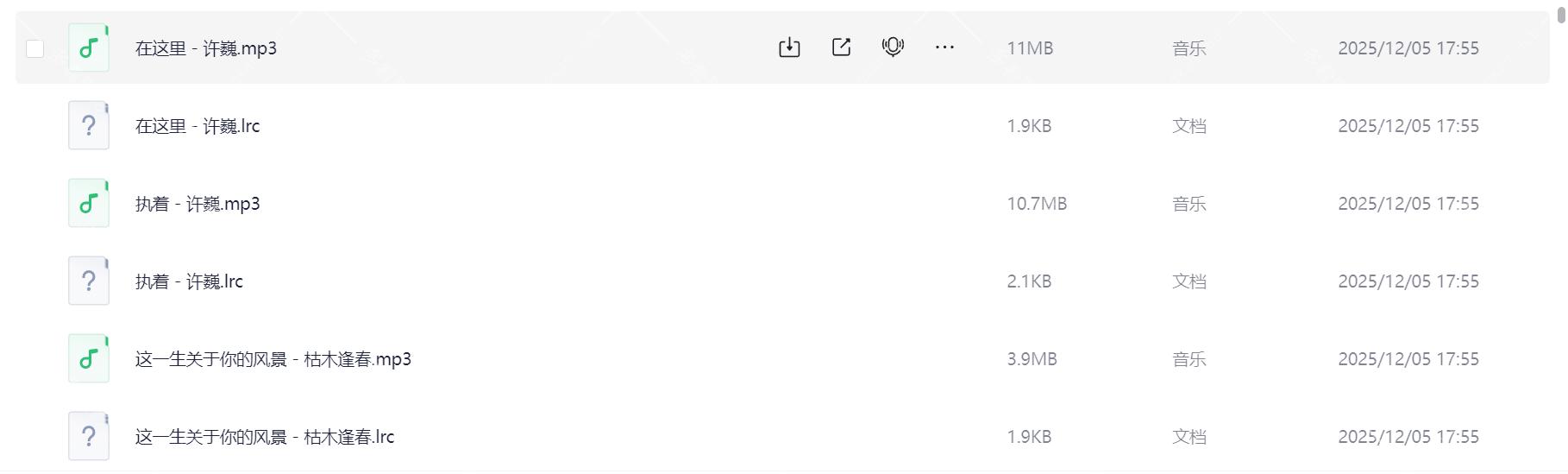Click the download icon for 在这里 - 许巍.mp3
The image size is (1568, 474).
[x=789, y=47]
